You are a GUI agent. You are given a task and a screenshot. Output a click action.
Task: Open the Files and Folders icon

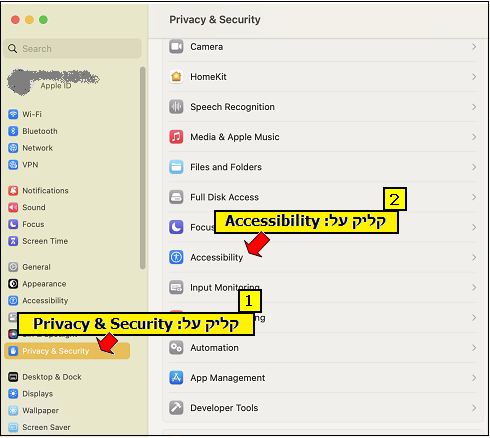click(176, 167)
